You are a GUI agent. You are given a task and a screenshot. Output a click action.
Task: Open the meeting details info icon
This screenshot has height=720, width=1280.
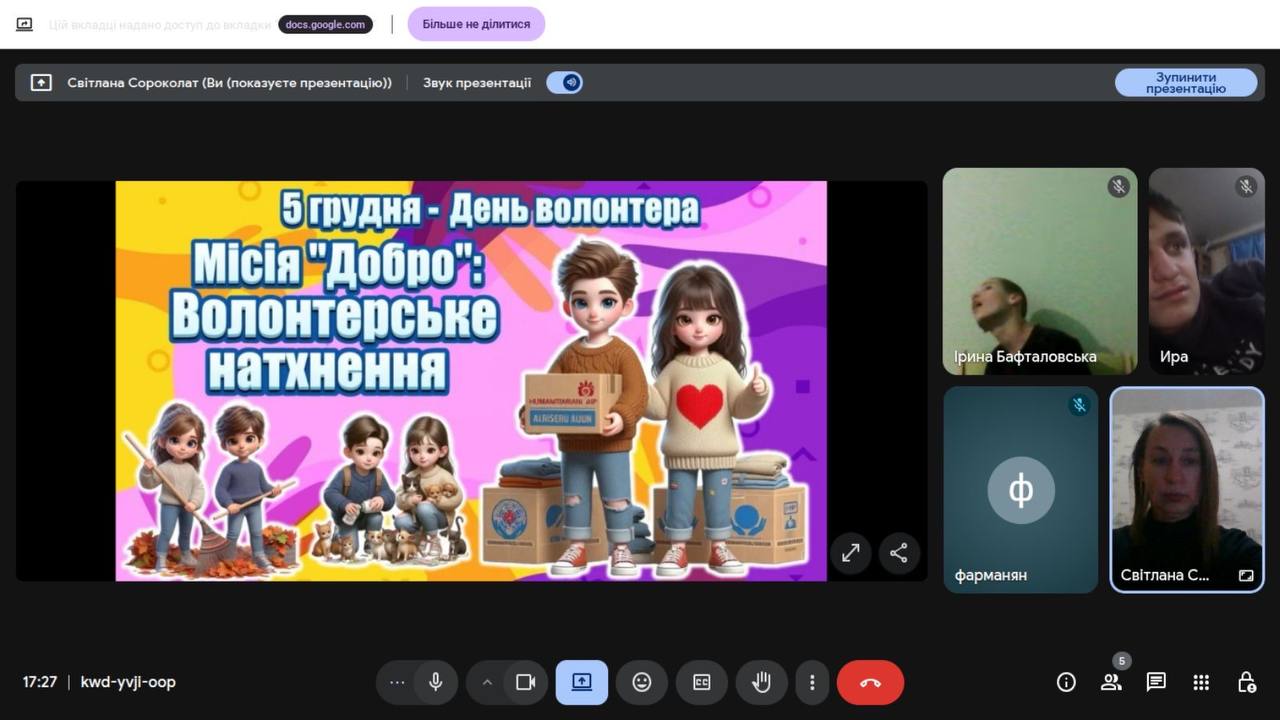point(1066,683)
